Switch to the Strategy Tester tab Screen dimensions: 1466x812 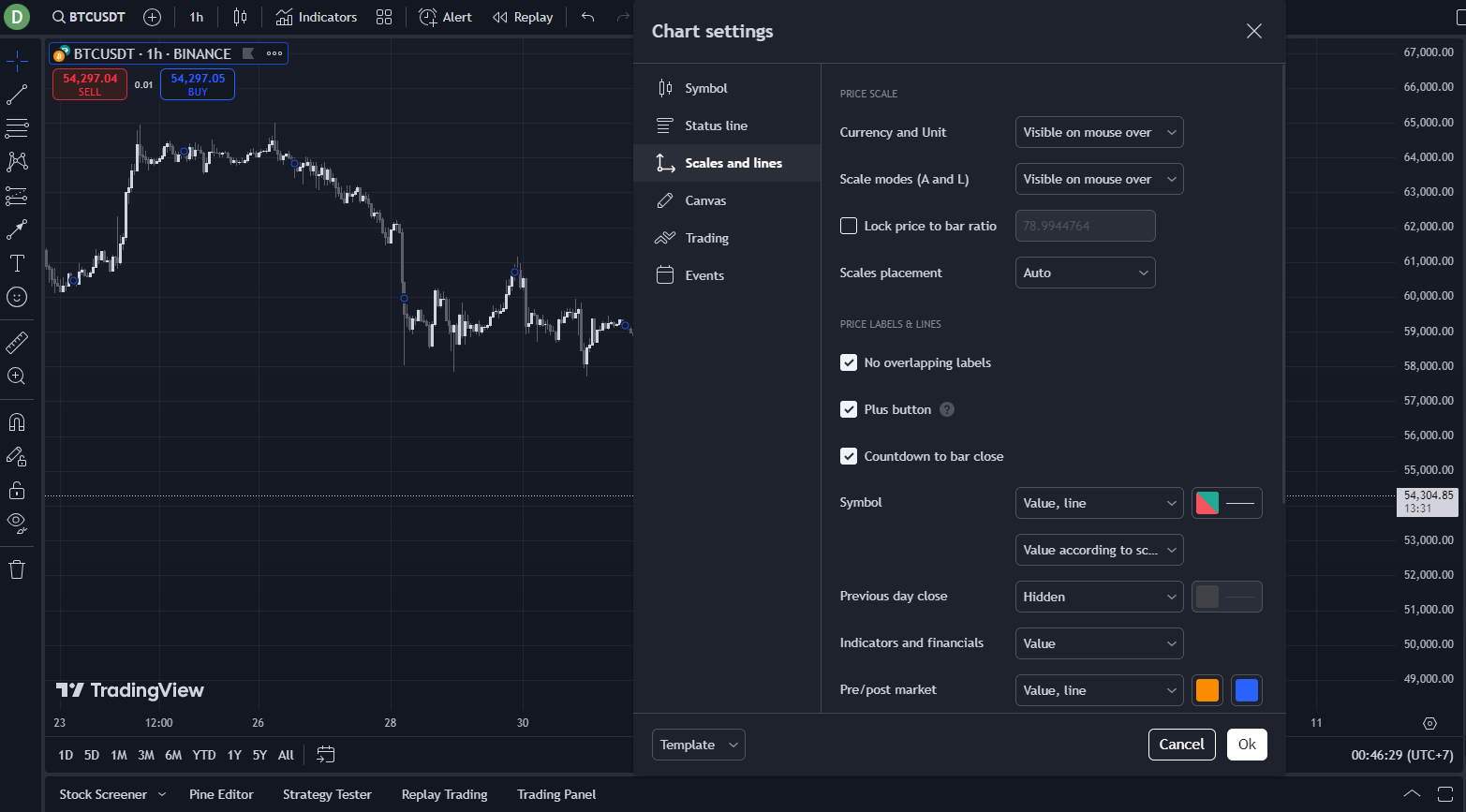pos(327,794)
